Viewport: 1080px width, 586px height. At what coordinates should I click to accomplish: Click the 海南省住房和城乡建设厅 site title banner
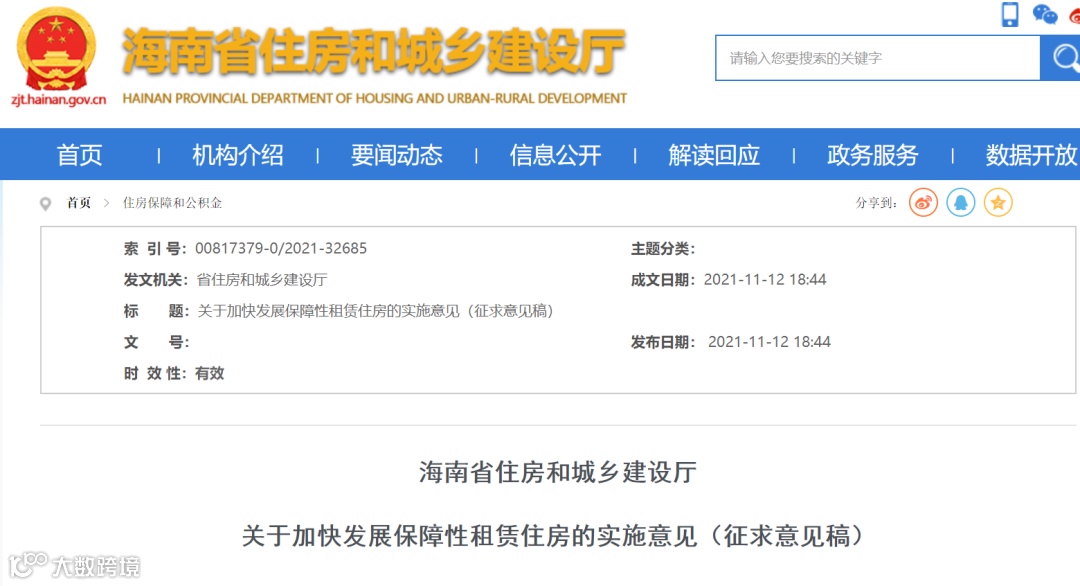[373, 51]
